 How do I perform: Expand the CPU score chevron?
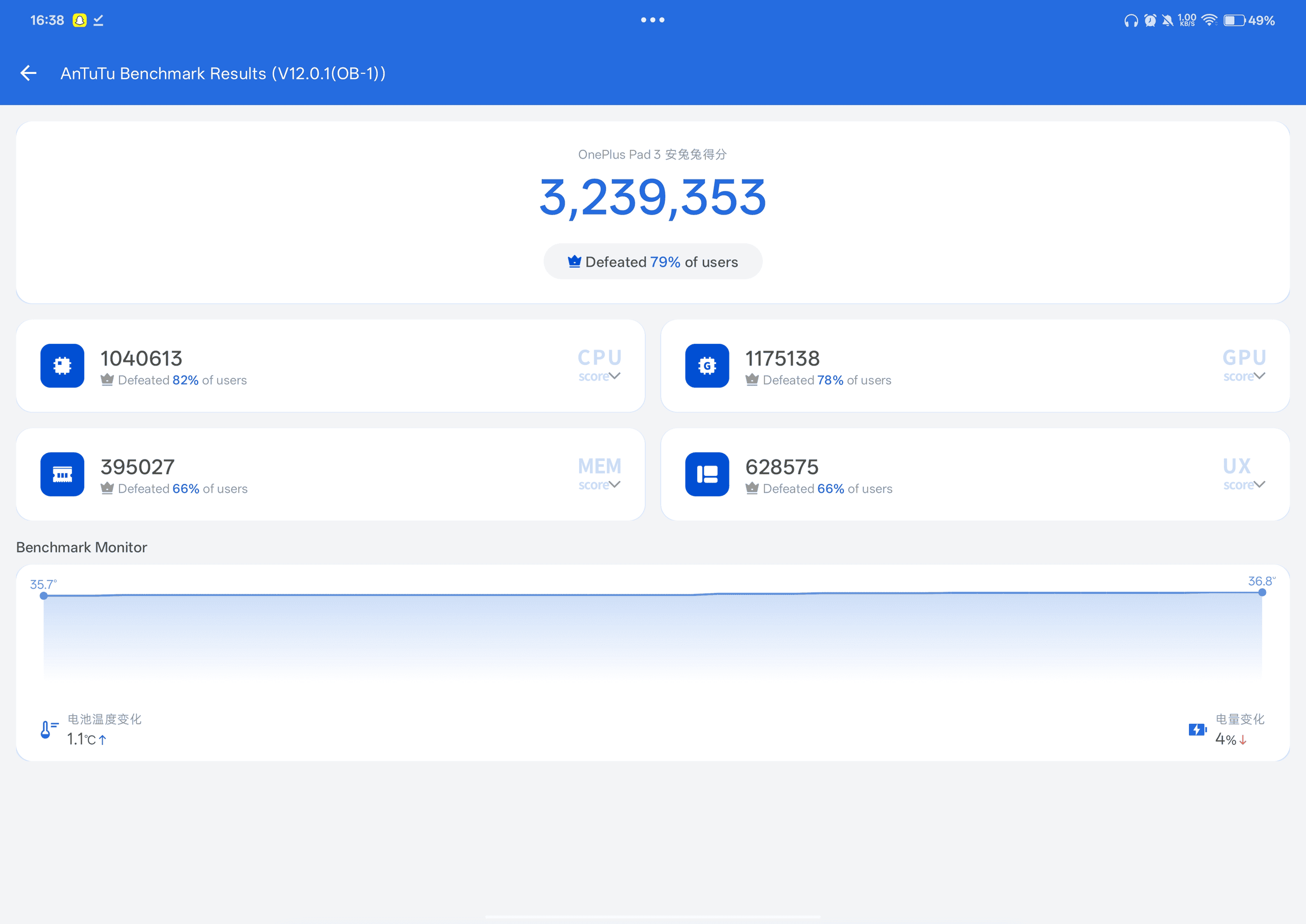click(x=614, y=376)
